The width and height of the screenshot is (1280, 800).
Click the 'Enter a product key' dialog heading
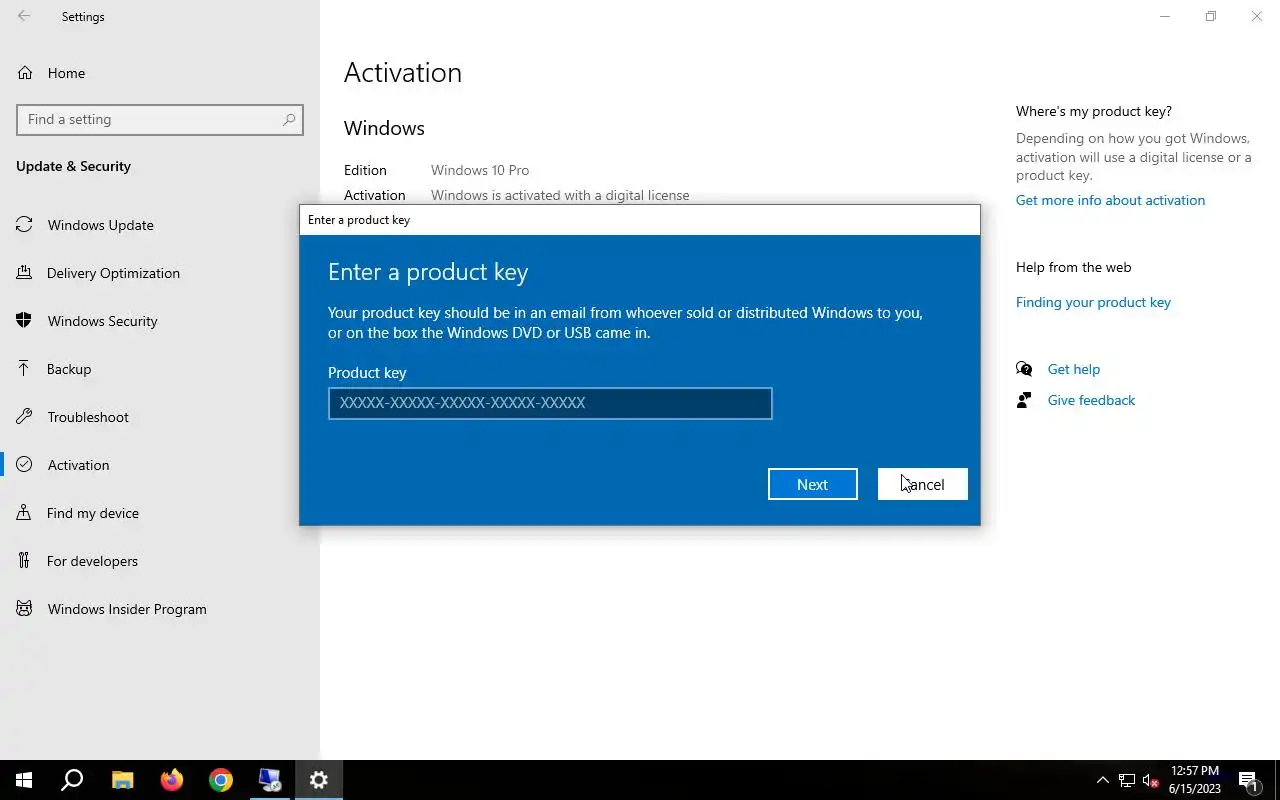pos(428,272)
